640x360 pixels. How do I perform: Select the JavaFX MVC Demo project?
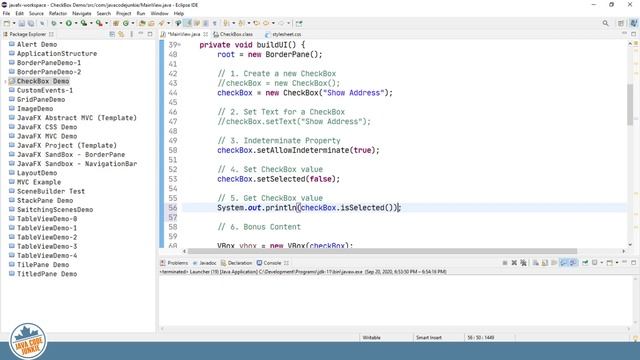pyautogui.click(x=47, y=136)
